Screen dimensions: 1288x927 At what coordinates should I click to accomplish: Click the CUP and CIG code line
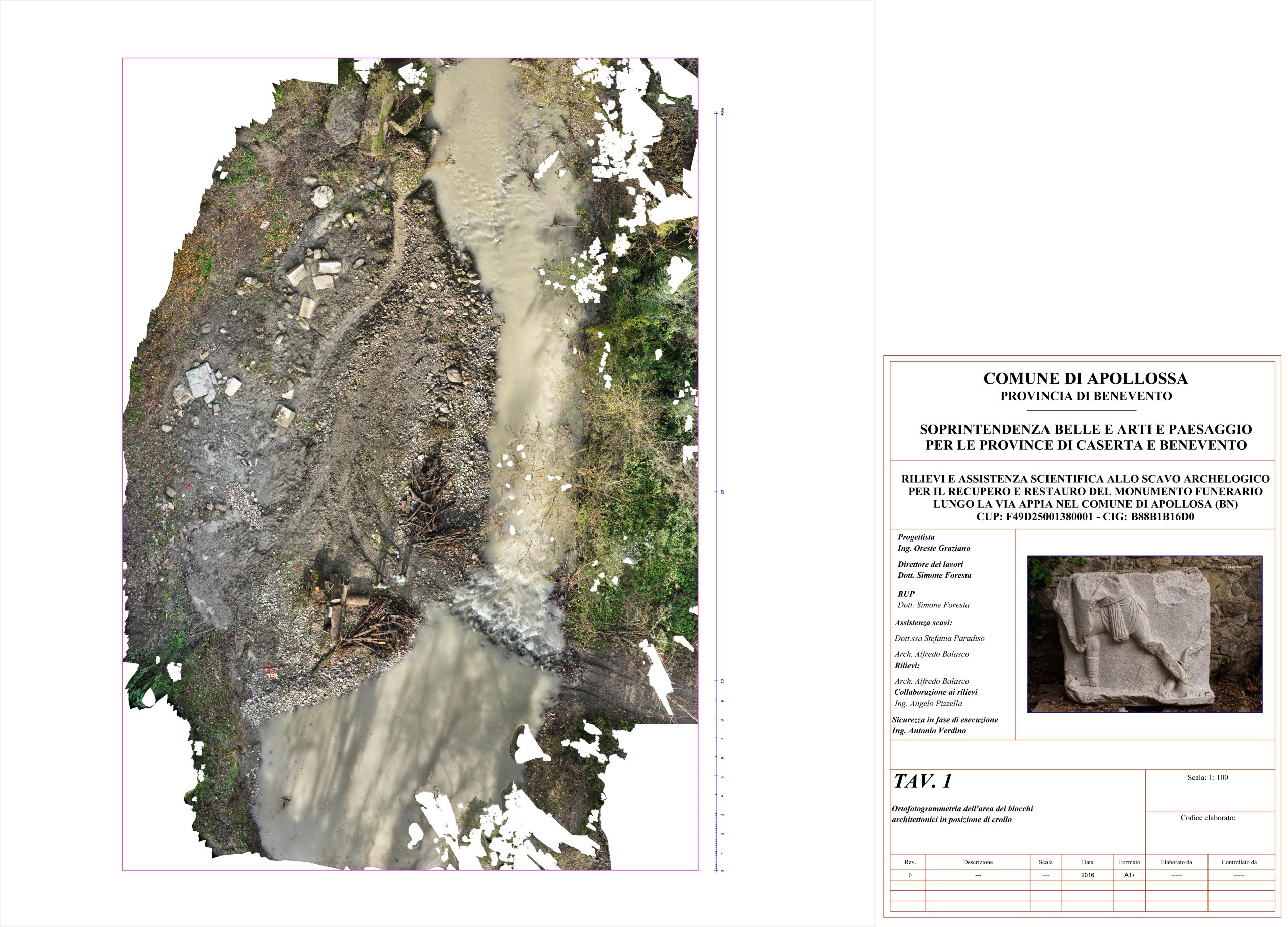click(x=1085, y=517)
